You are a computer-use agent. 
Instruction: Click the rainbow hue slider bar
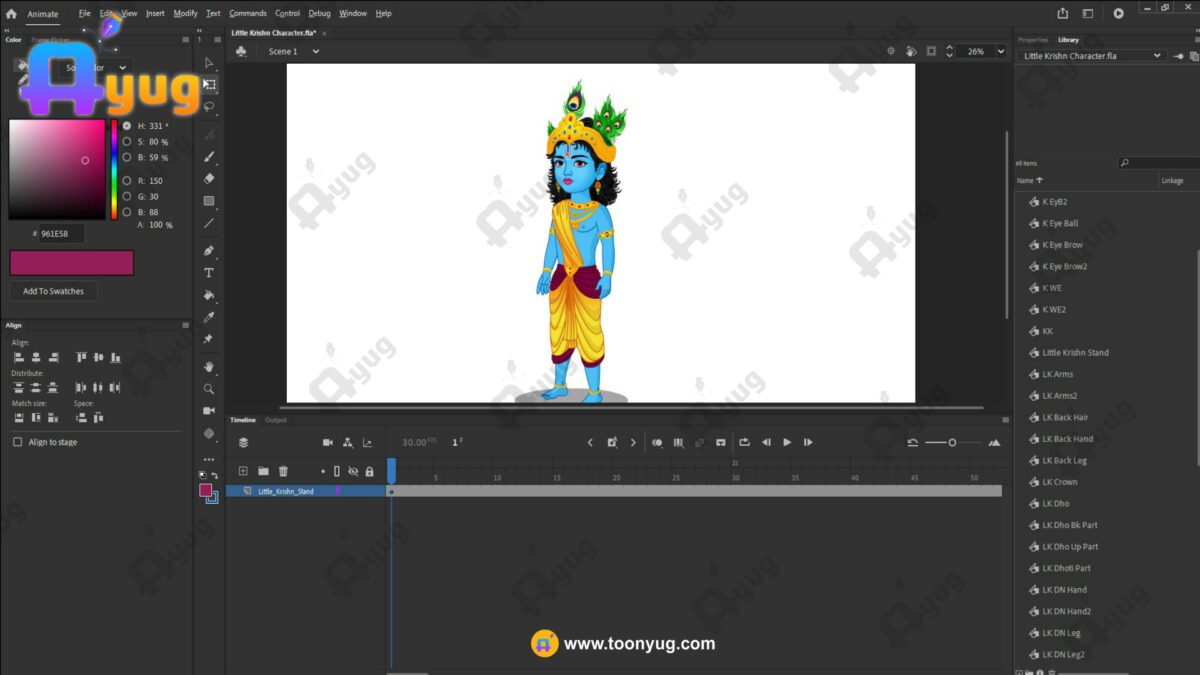[114, 169]
